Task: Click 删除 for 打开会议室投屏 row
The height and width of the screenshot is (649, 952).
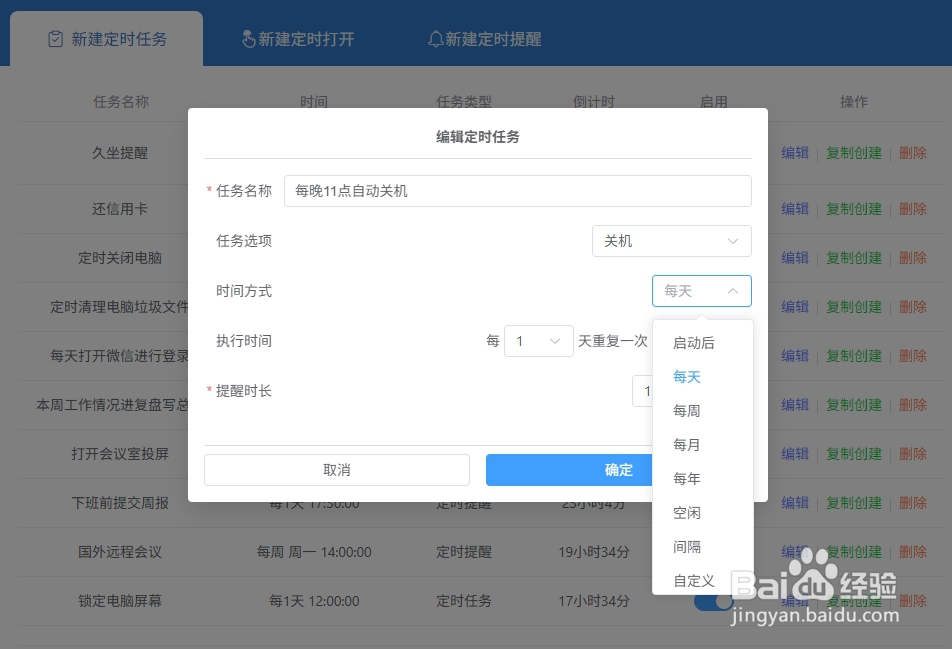Action: tap(913, 454)
